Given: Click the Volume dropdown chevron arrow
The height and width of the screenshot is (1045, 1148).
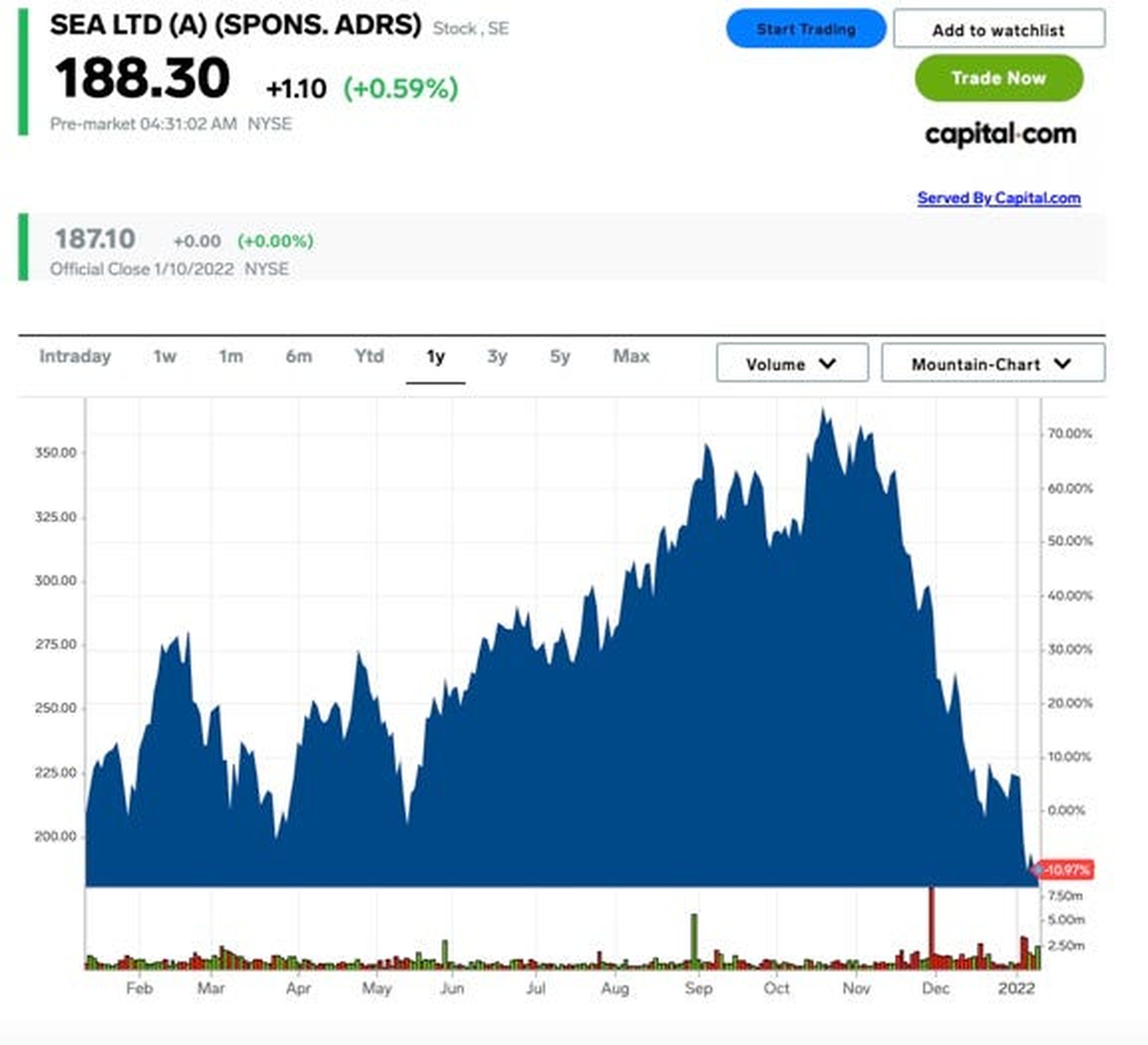Looking at the screenshot, I should pos(828,363).
